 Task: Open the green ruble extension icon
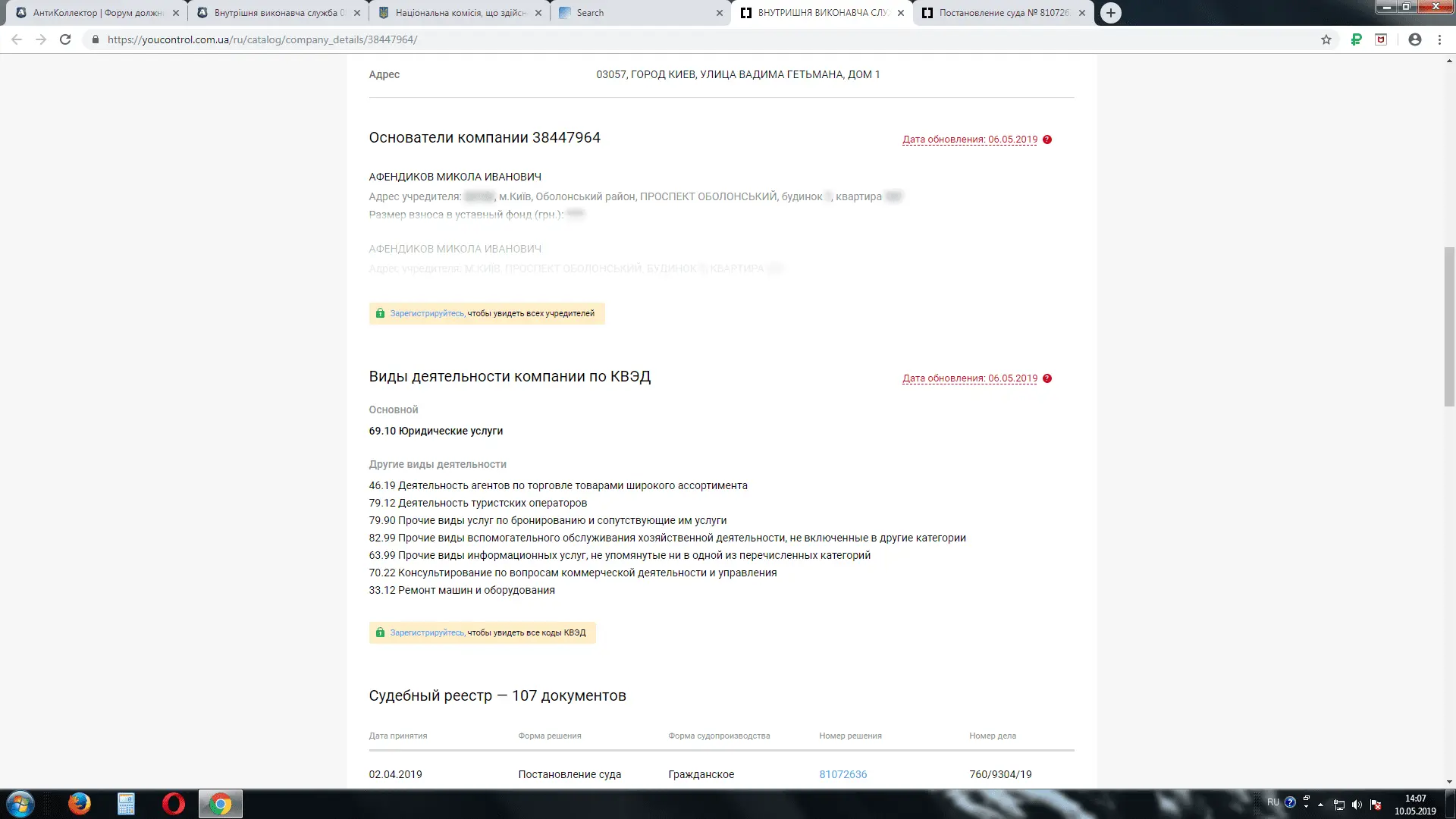pyautogui.click(x=1356, y=39)
